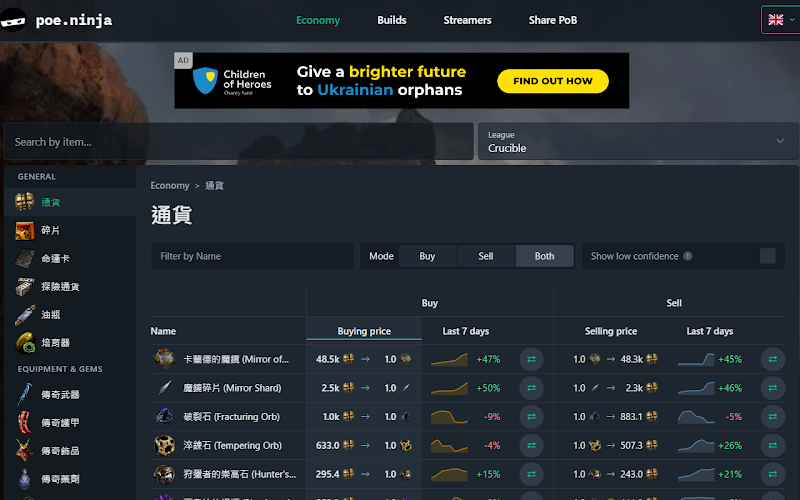Click the sell trade icon in the Hunter's Orb row
This screenshot has height=500, width=800.
tap(772, 474)
